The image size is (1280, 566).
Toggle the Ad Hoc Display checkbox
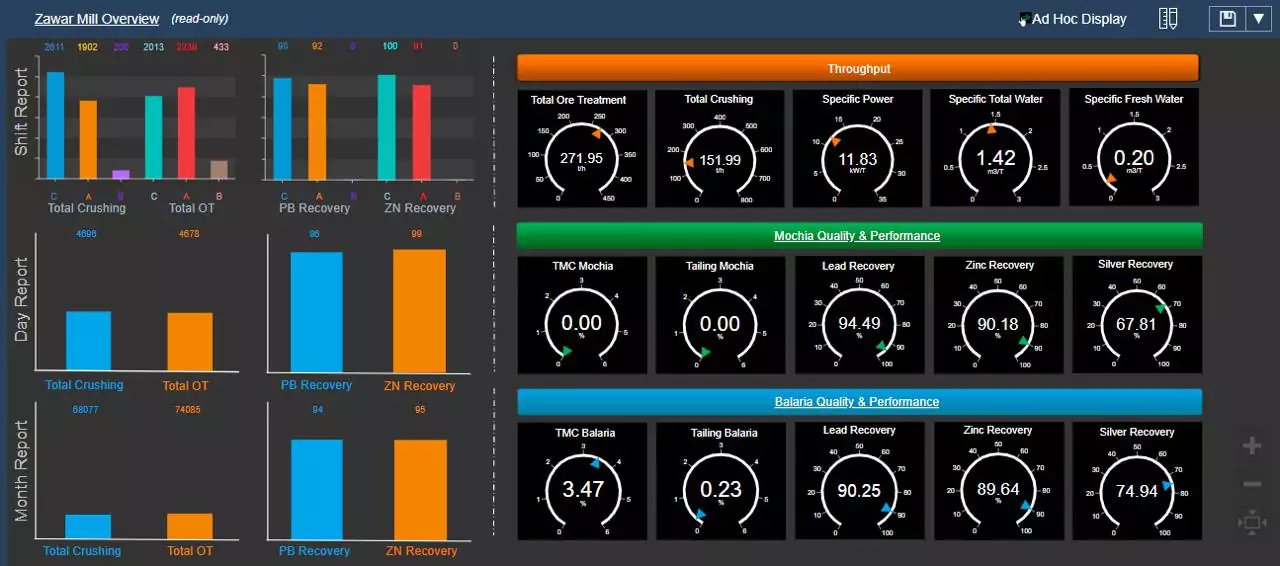coord(1024,19)
